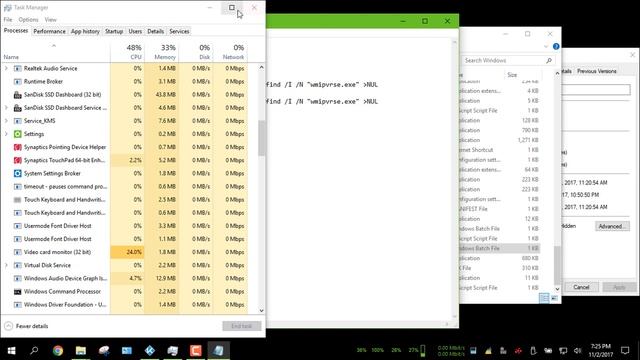This screenshot has height=360, width=640.
Task: Switch to the Performance tab
Action: point(49,31)
